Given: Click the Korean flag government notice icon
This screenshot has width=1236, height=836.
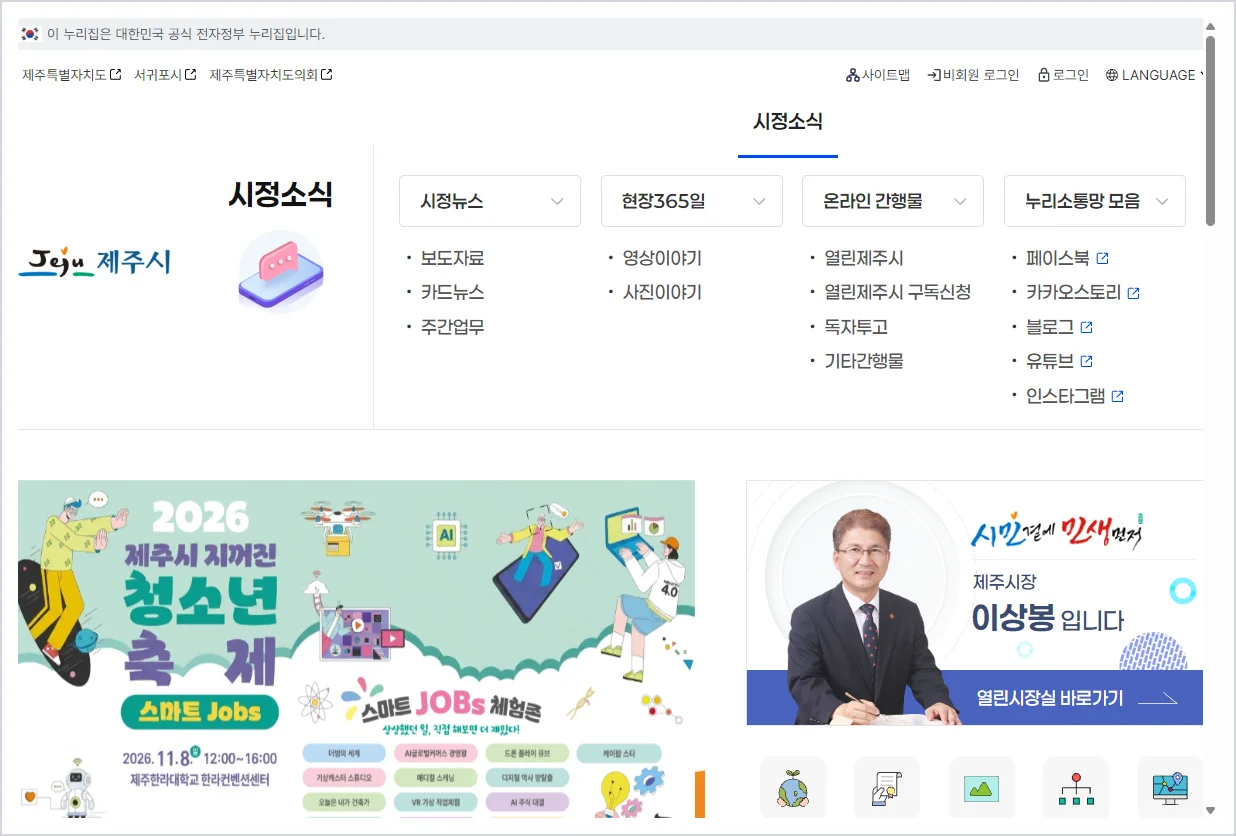Looking at the screenshot, I should click(30, 33).
